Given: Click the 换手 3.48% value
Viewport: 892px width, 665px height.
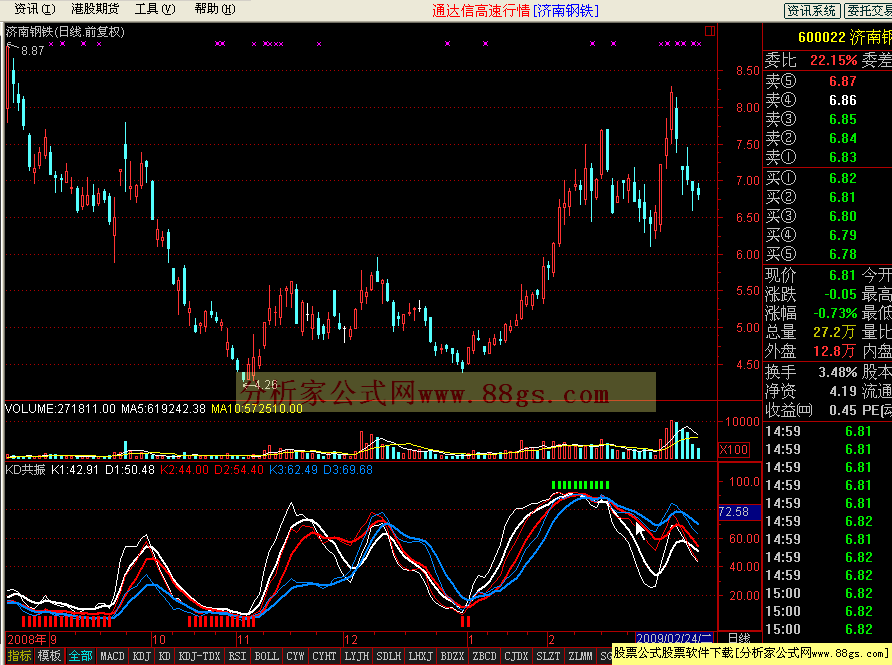Looking at the screenshot, I should click(x=837, y=373).
